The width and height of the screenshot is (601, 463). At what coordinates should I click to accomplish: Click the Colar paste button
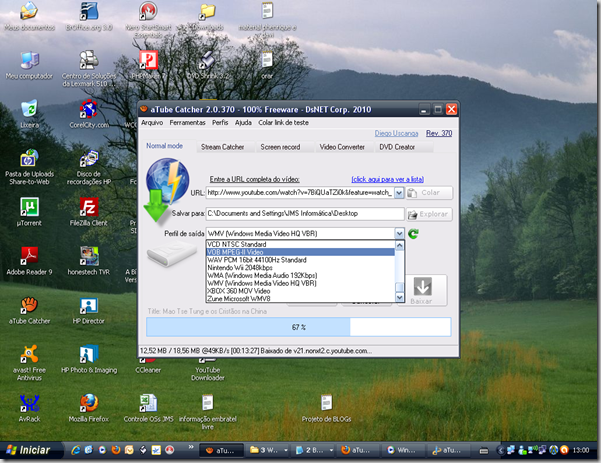click(x=429, y=192)
